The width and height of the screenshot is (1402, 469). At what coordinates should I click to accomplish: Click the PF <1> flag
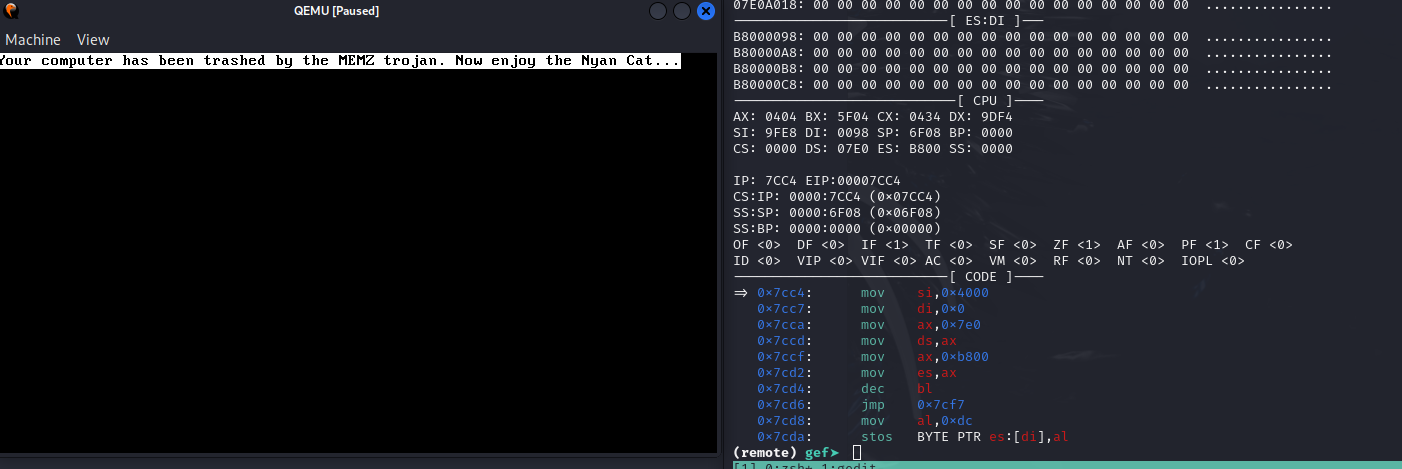pyautogui.click(x=1205, y=245)
